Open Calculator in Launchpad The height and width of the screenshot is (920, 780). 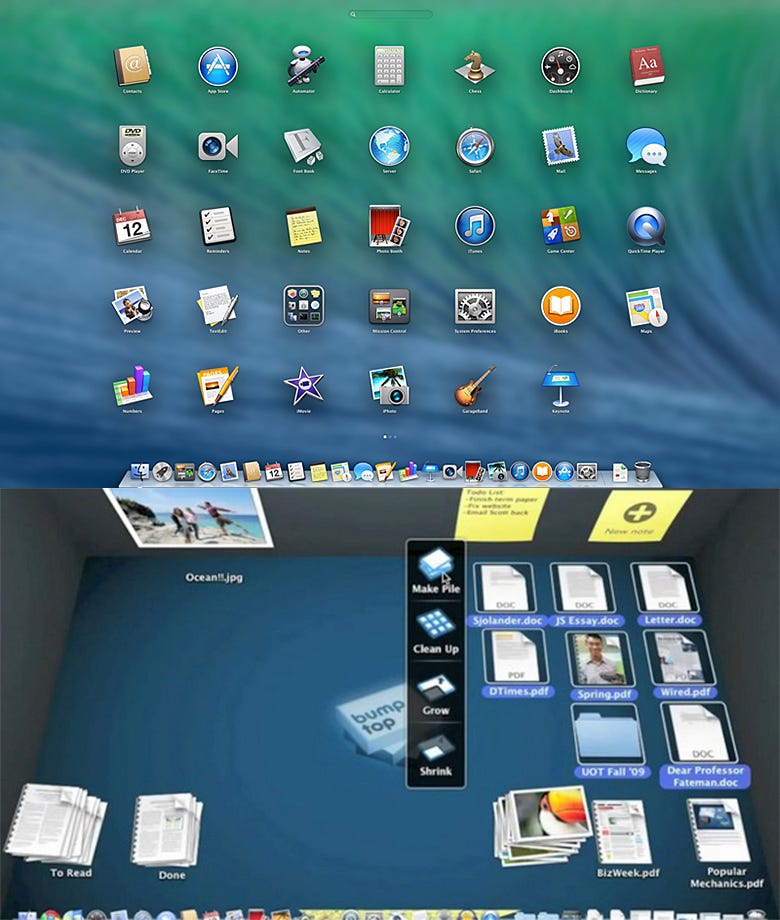(389, 66)
